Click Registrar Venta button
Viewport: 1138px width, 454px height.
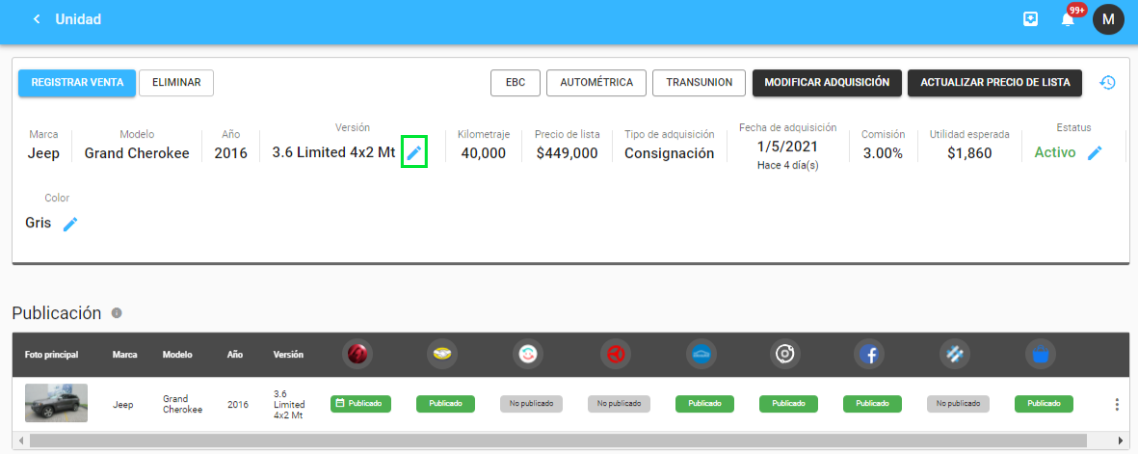tap(76, 83)
